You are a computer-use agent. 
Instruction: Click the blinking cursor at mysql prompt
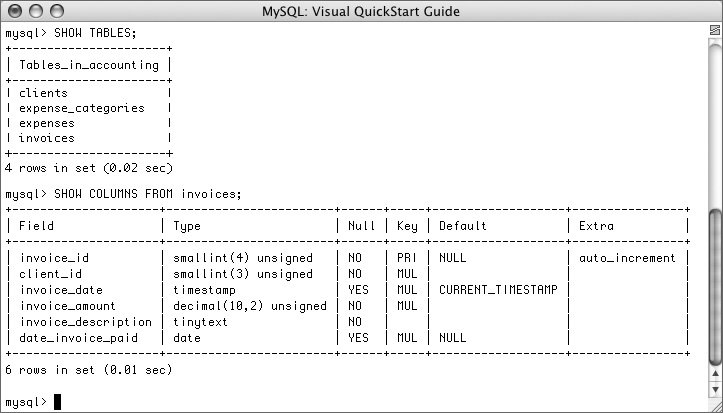click(57, 402)
